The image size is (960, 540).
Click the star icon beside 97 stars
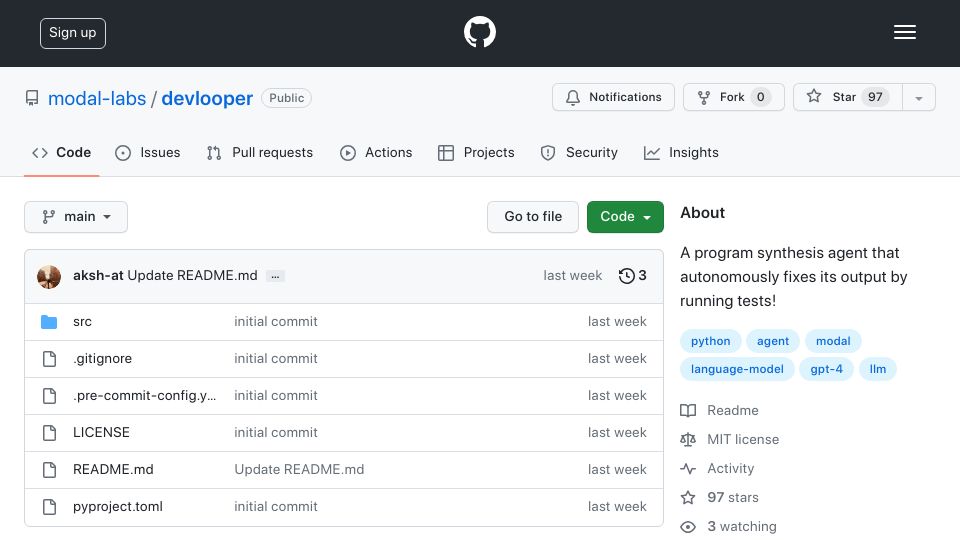(688, 498)
